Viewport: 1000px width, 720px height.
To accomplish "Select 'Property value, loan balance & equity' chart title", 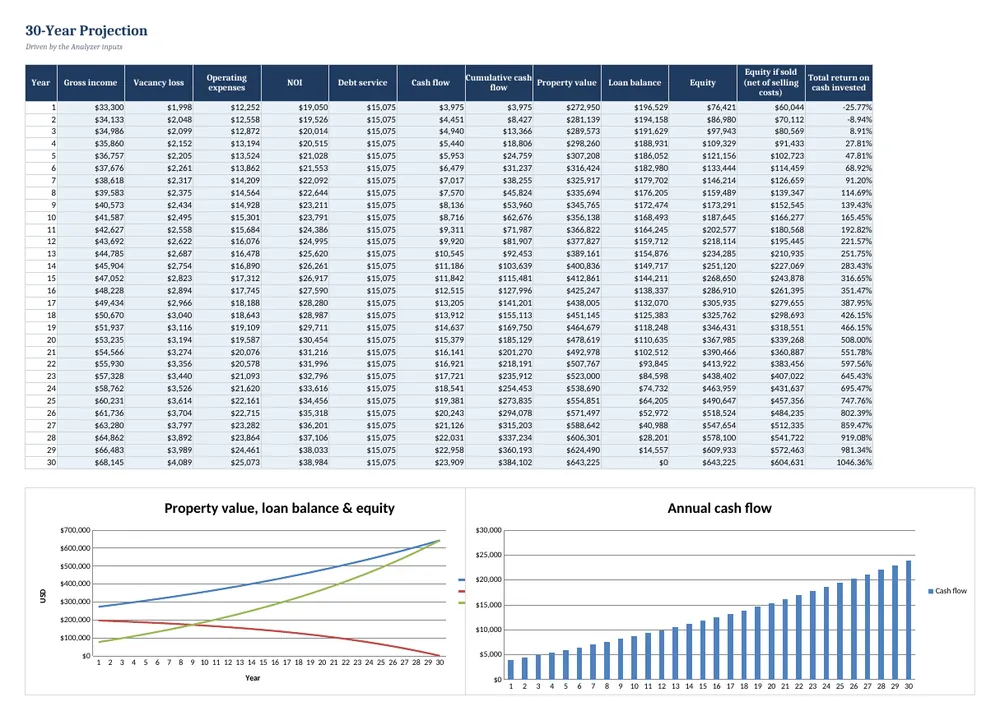I will click(279, 508).
